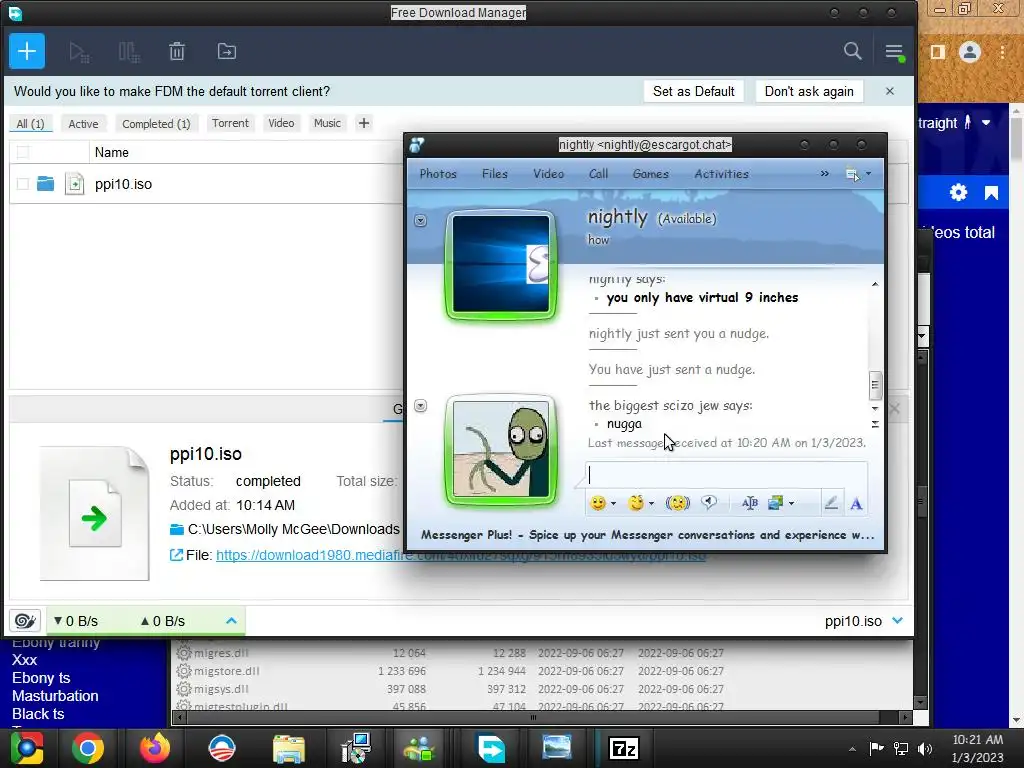Open Files in the messenger toolbar
1024x768 pixels.
pyautogui.click(x=494, y=174)
